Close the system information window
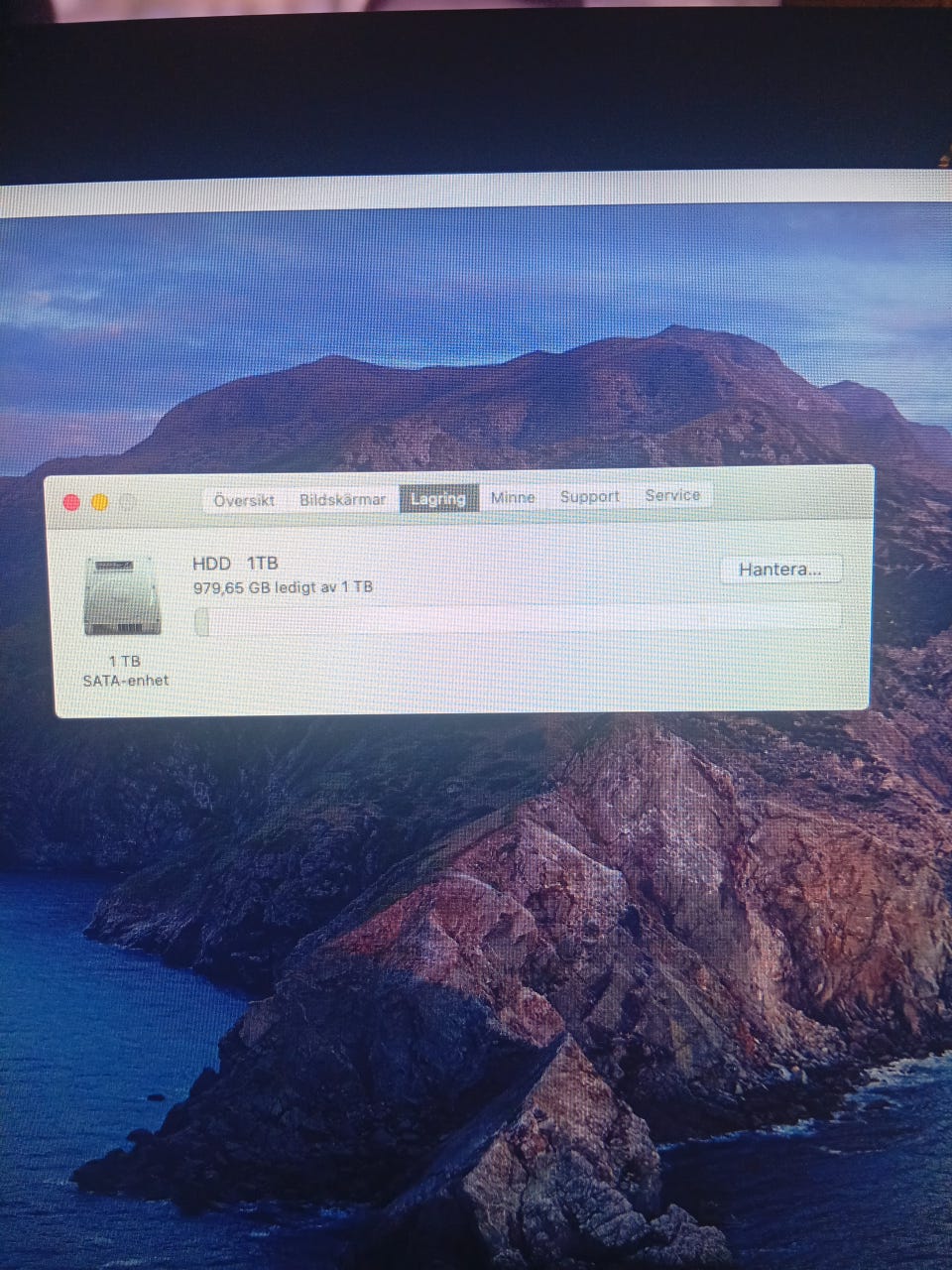The width and height of the screenshot is (952, 1270). pos(71,502)
